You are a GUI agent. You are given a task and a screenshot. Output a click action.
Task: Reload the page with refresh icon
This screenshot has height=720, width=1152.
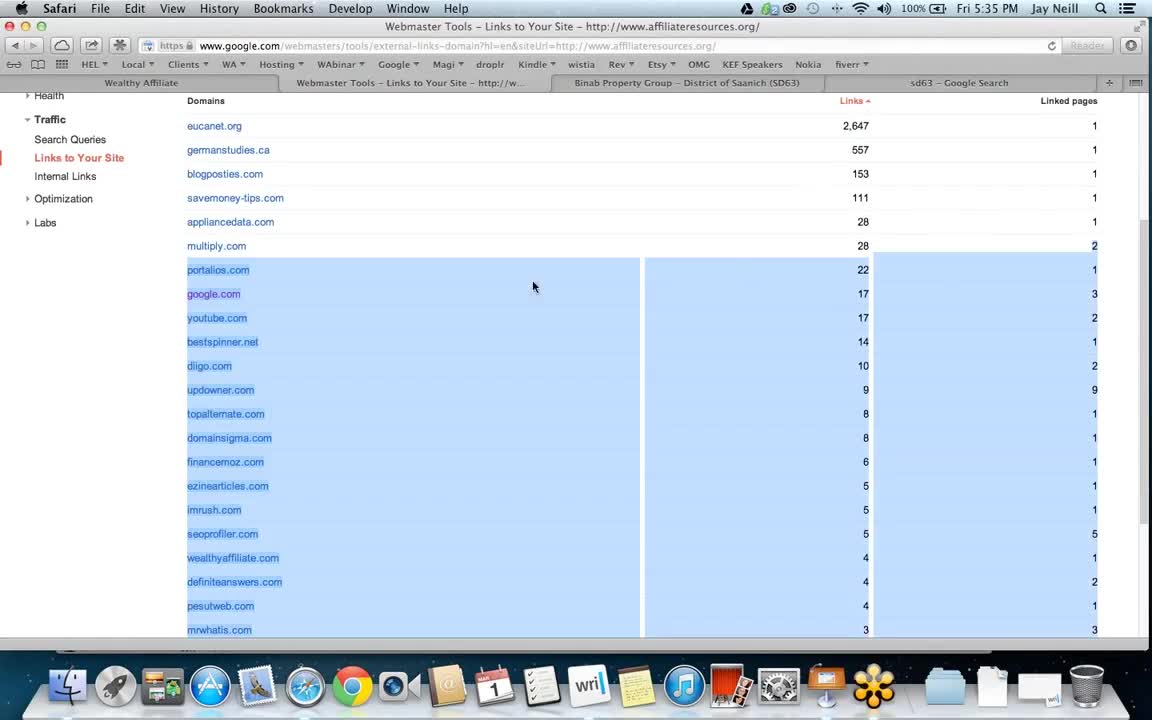[1051, 46]
